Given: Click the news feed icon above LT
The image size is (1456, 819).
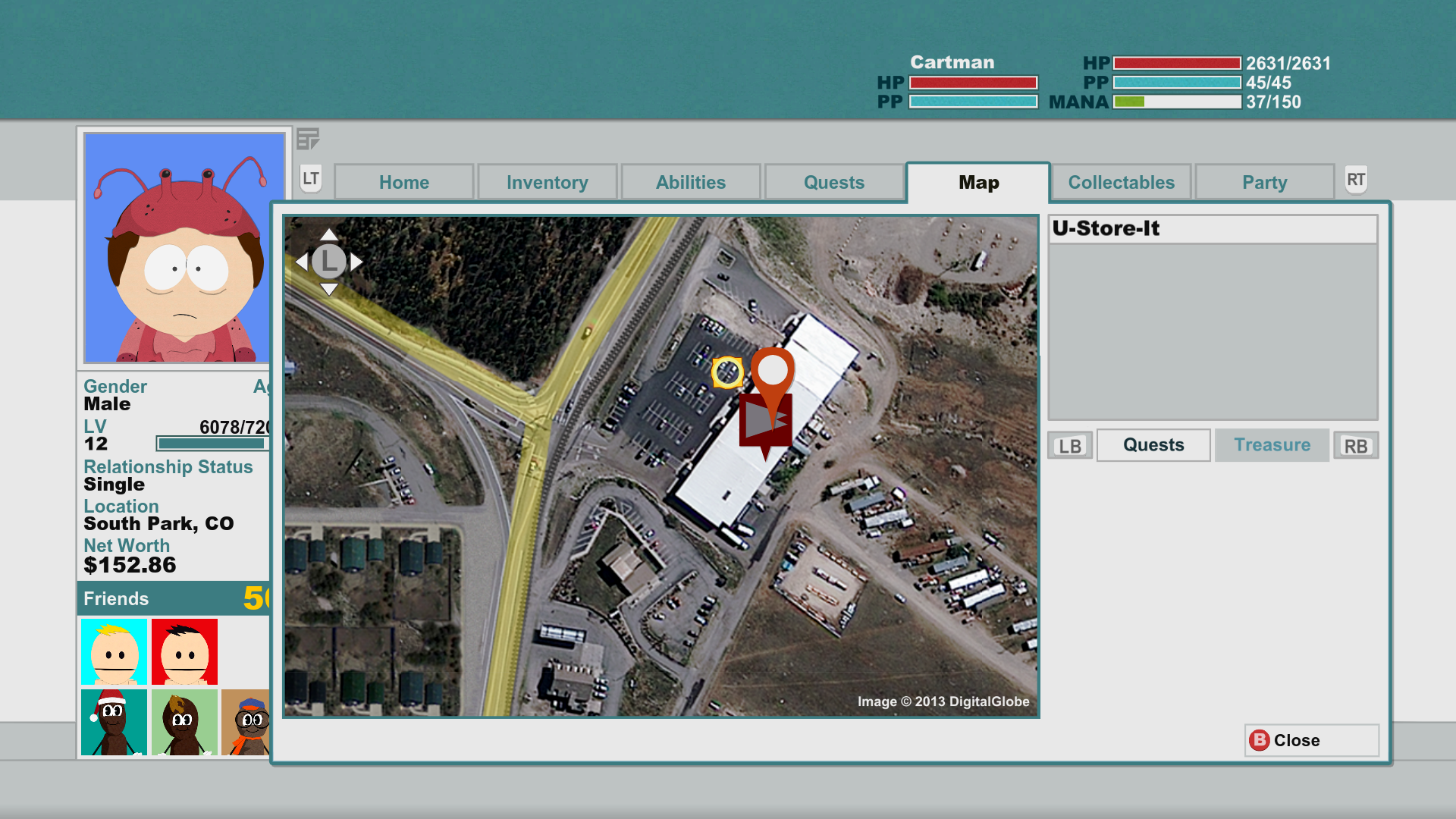Looking at the screenshot, I should (308, 139).
